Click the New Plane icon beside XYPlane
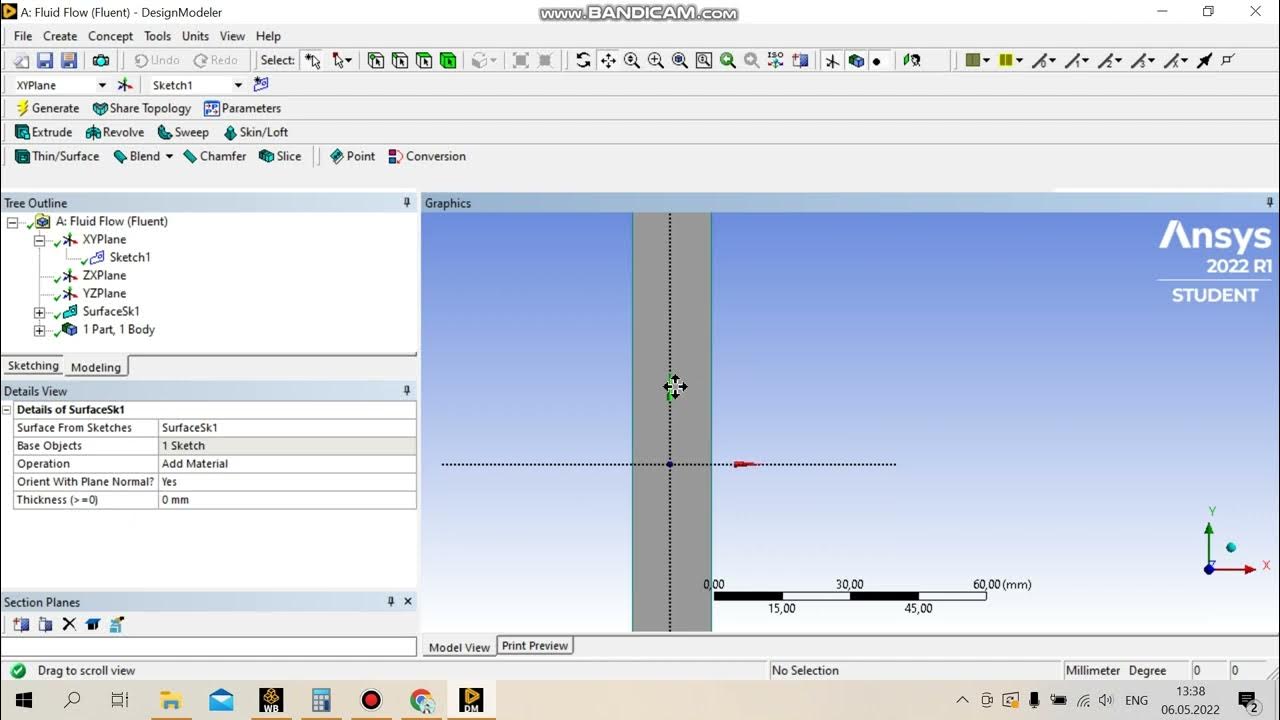 [x=125, y=85]
